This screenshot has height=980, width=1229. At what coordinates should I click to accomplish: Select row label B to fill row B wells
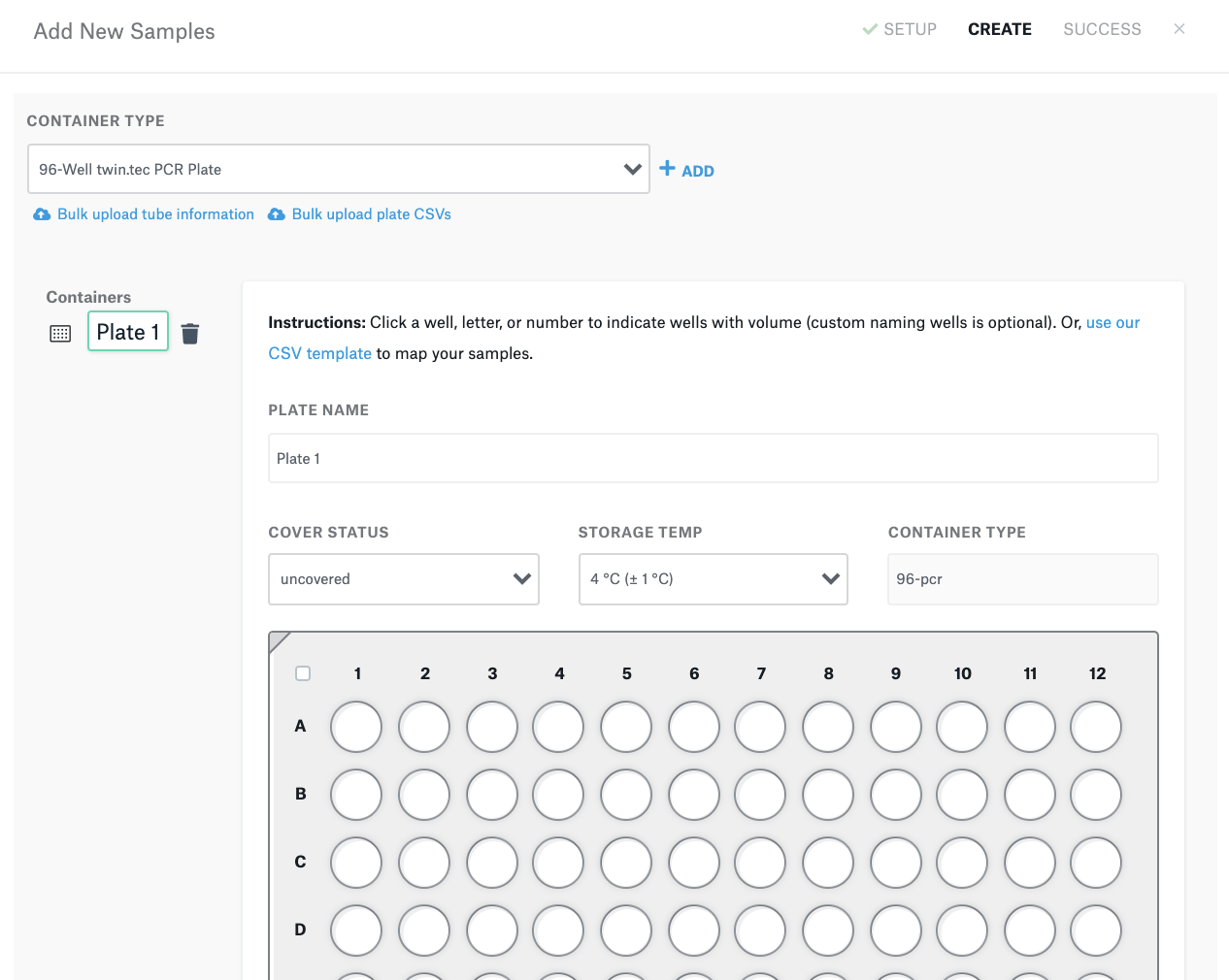coord(300,794)
